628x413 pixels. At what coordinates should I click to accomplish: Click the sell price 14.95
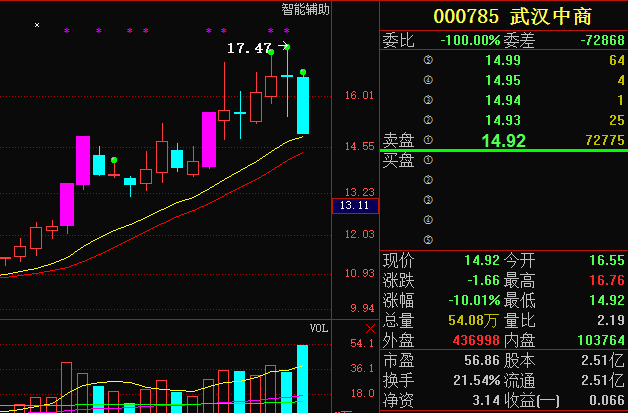[x=503, y=81]
